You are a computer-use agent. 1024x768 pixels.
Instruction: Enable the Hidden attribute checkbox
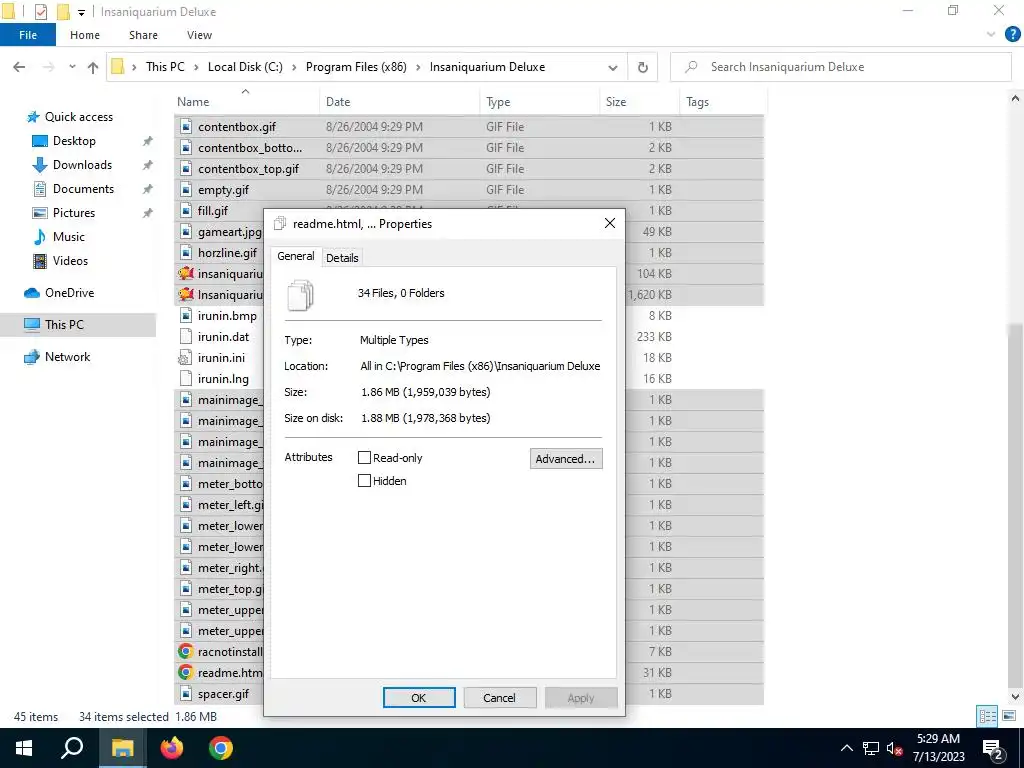(x=364, y=481)
